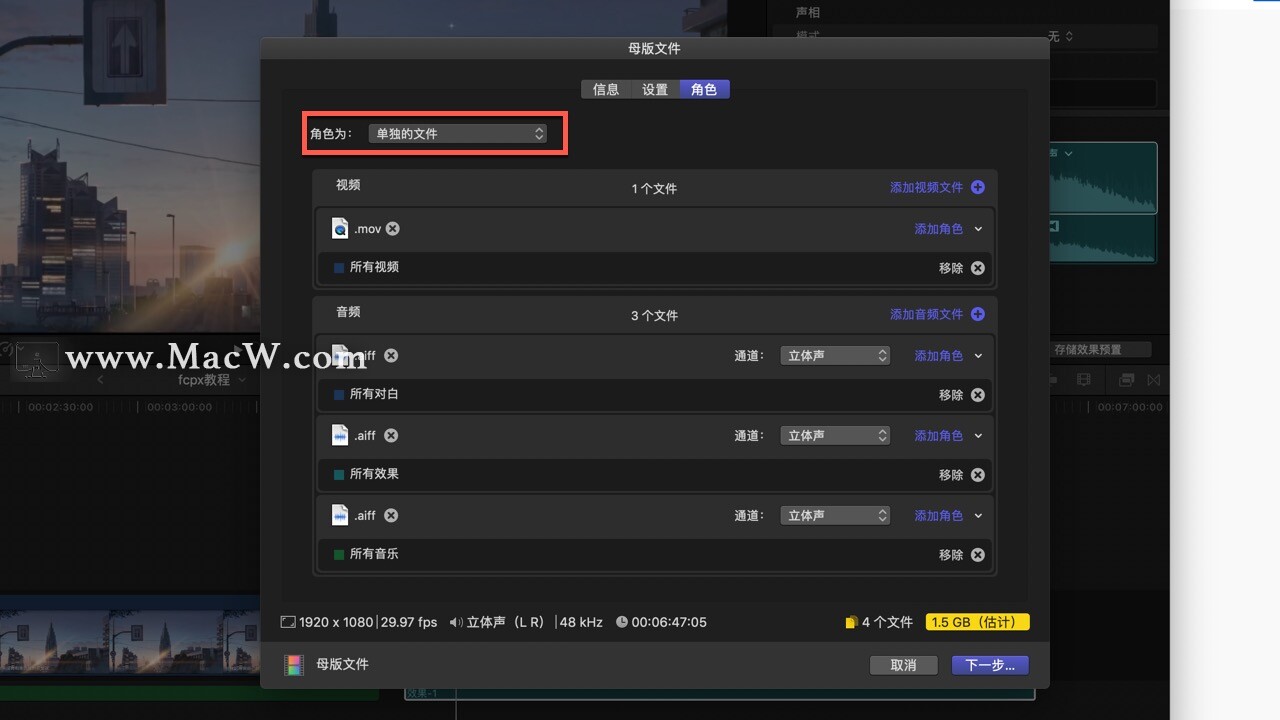The image size is (1280, 720).
Task: Remove the 所有视频 role via x icon
Action: click(x=978, y=268)
